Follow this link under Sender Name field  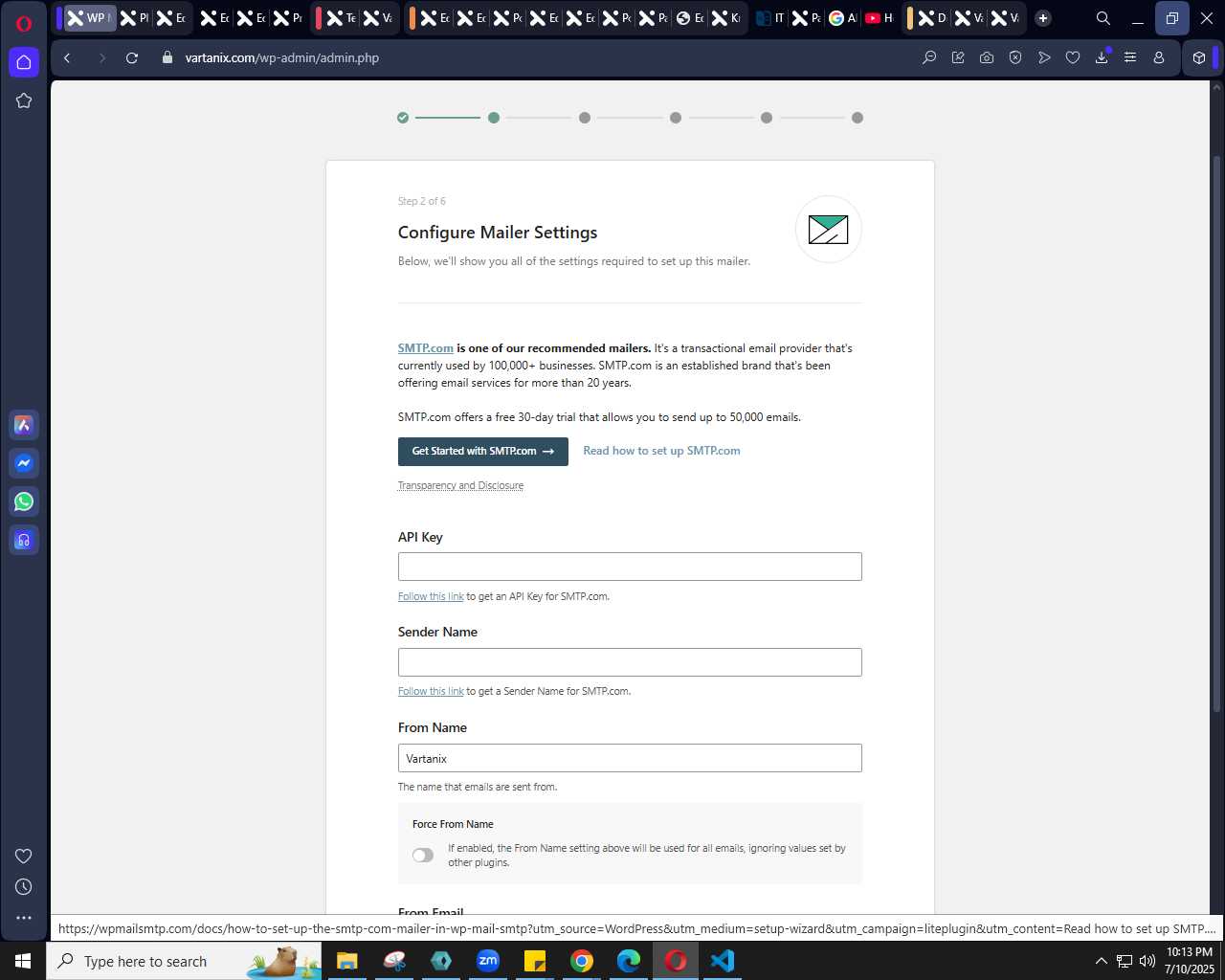click(x=431, y=691)
